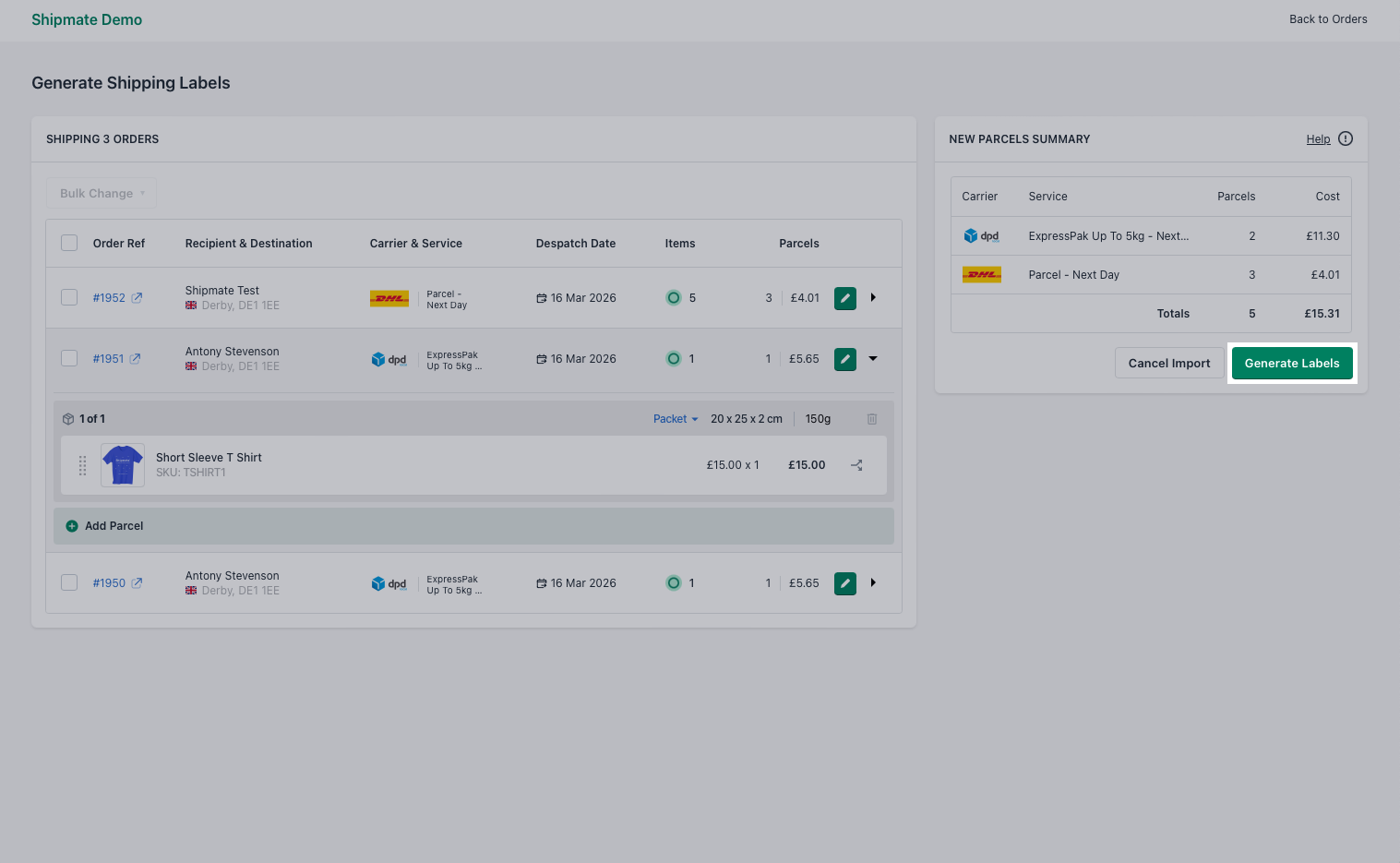The width and height of the screenshot is (1400, 863).
Task: Tick the checkbox for order #1951
Action: 69,358
